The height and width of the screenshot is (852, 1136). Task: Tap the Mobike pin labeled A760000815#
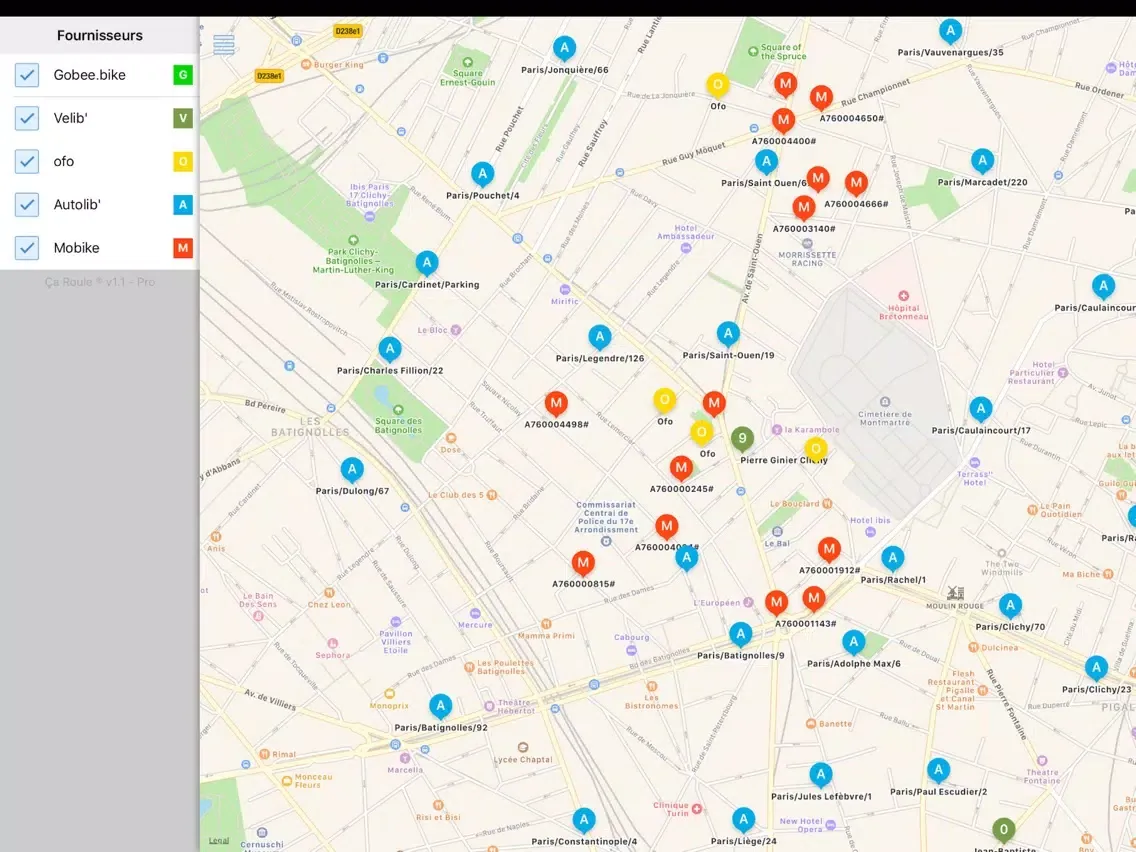pos(583,563)
